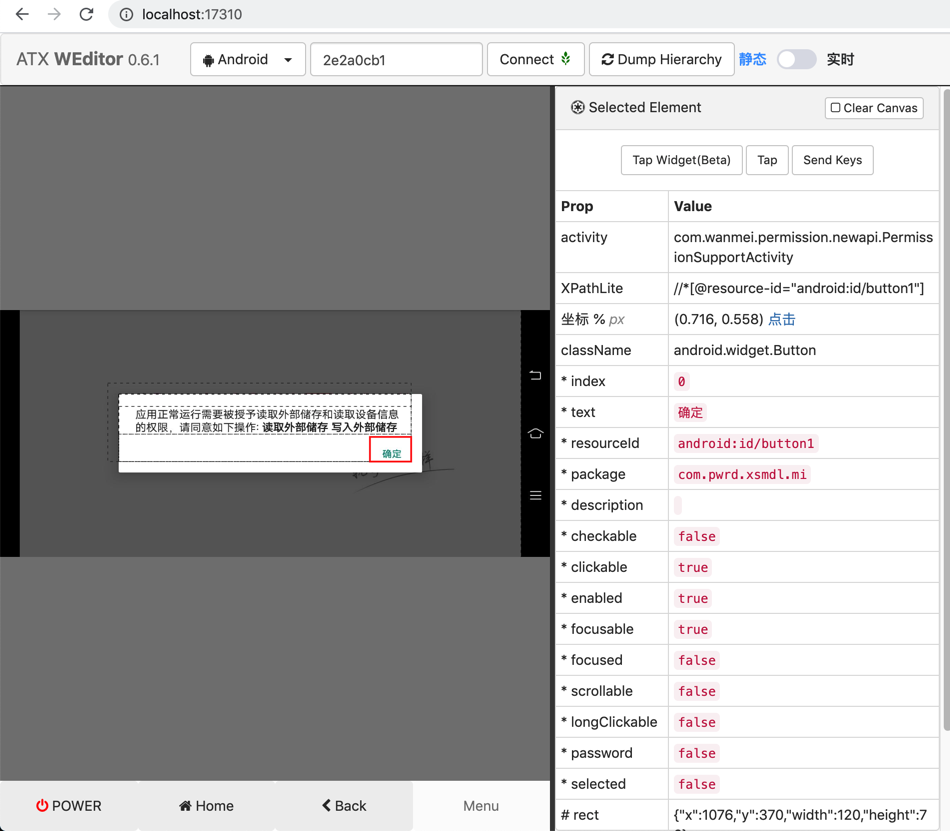Click the browser address bar
The height and width of the screenshot is (831, 950).
coord(527,15)
